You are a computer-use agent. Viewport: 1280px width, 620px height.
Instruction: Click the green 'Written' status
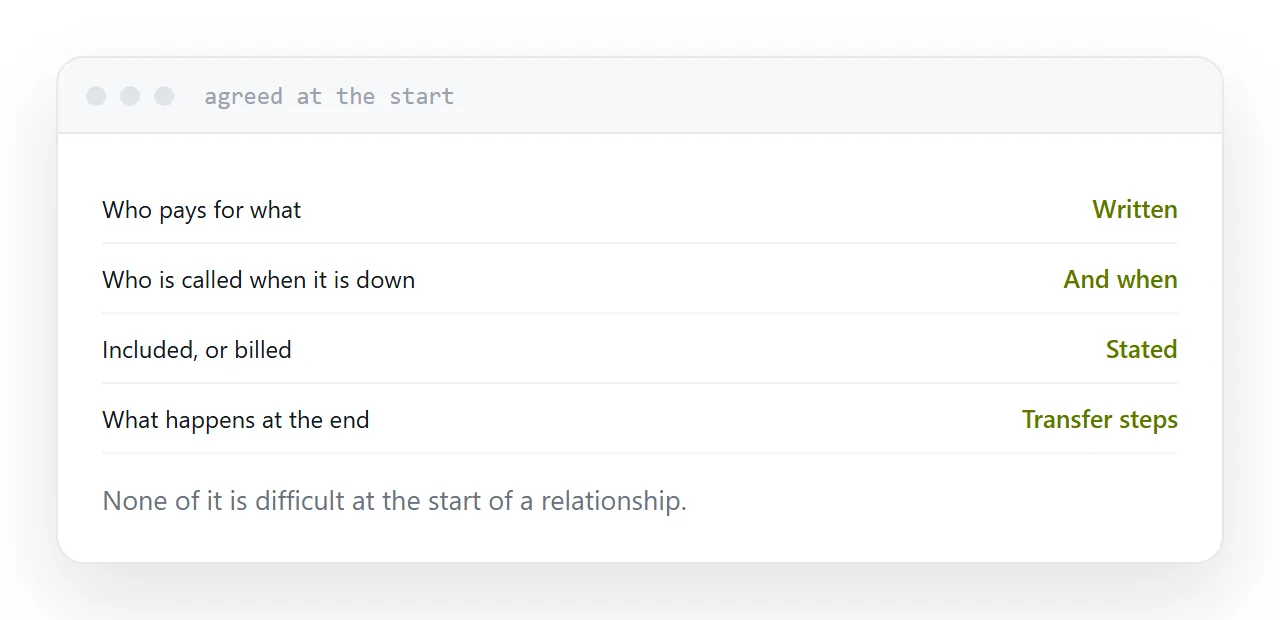pos(1135,210)
